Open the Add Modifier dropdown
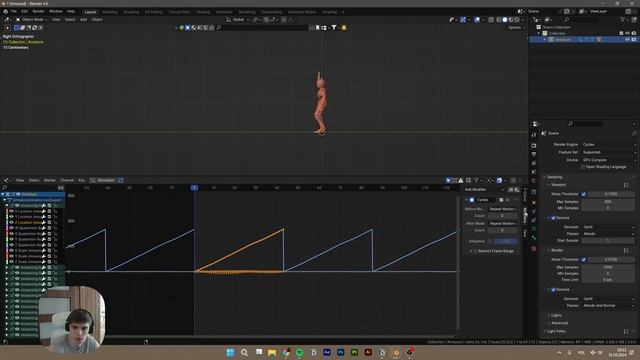 [484, 190]
